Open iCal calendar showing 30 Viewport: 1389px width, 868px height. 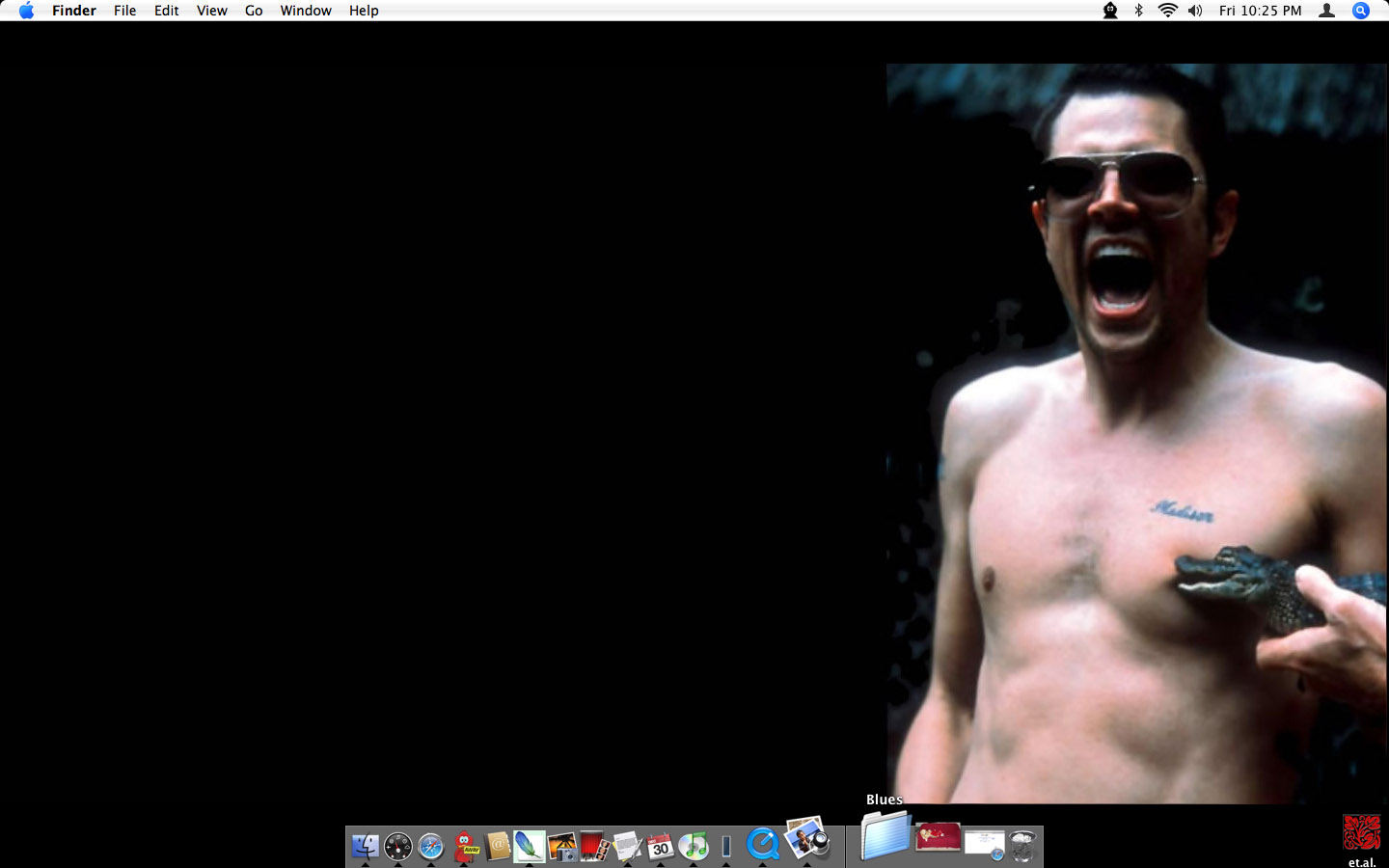(x=661, y=847)
